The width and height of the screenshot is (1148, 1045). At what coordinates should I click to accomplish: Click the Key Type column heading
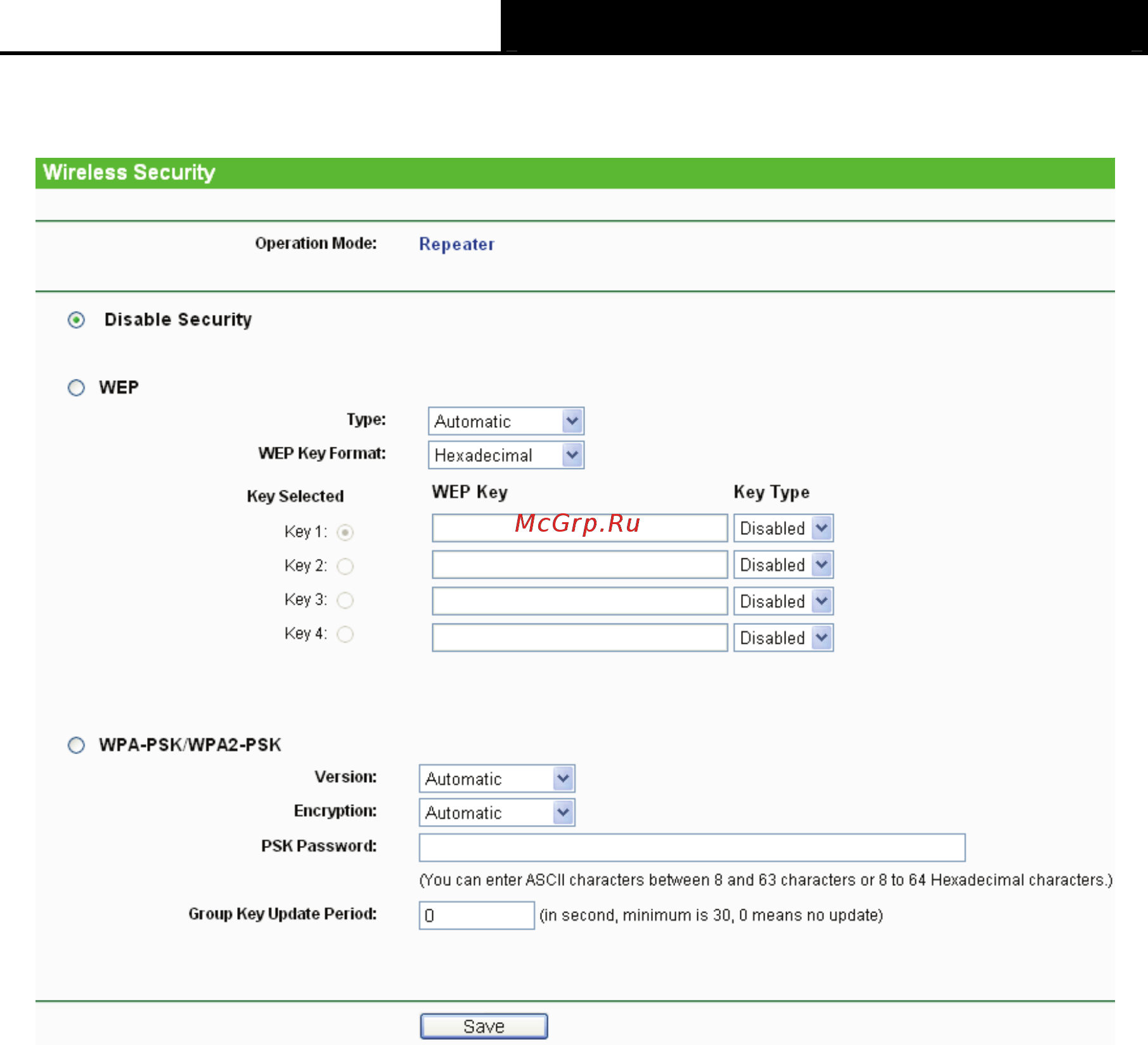pos(771,492)
